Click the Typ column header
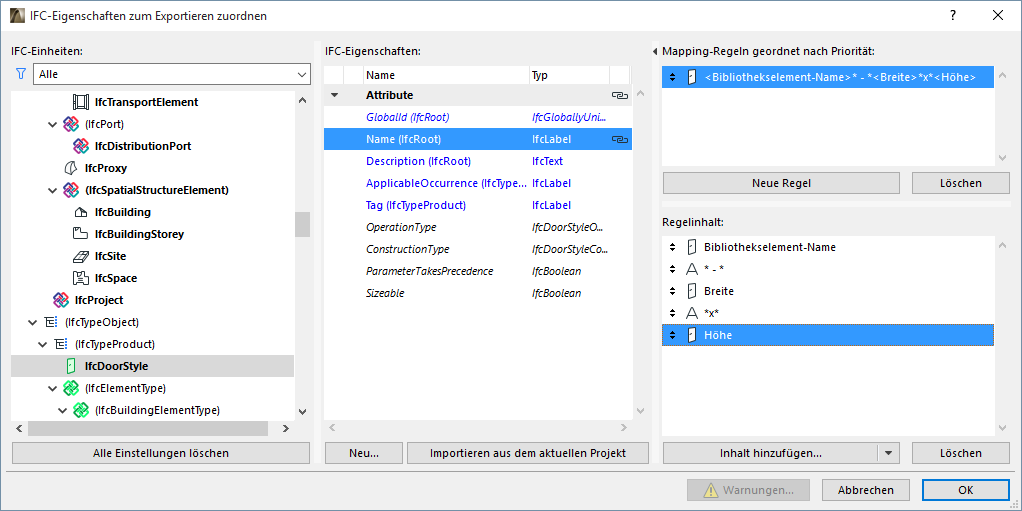1022x511 pixels. (568, 75)
